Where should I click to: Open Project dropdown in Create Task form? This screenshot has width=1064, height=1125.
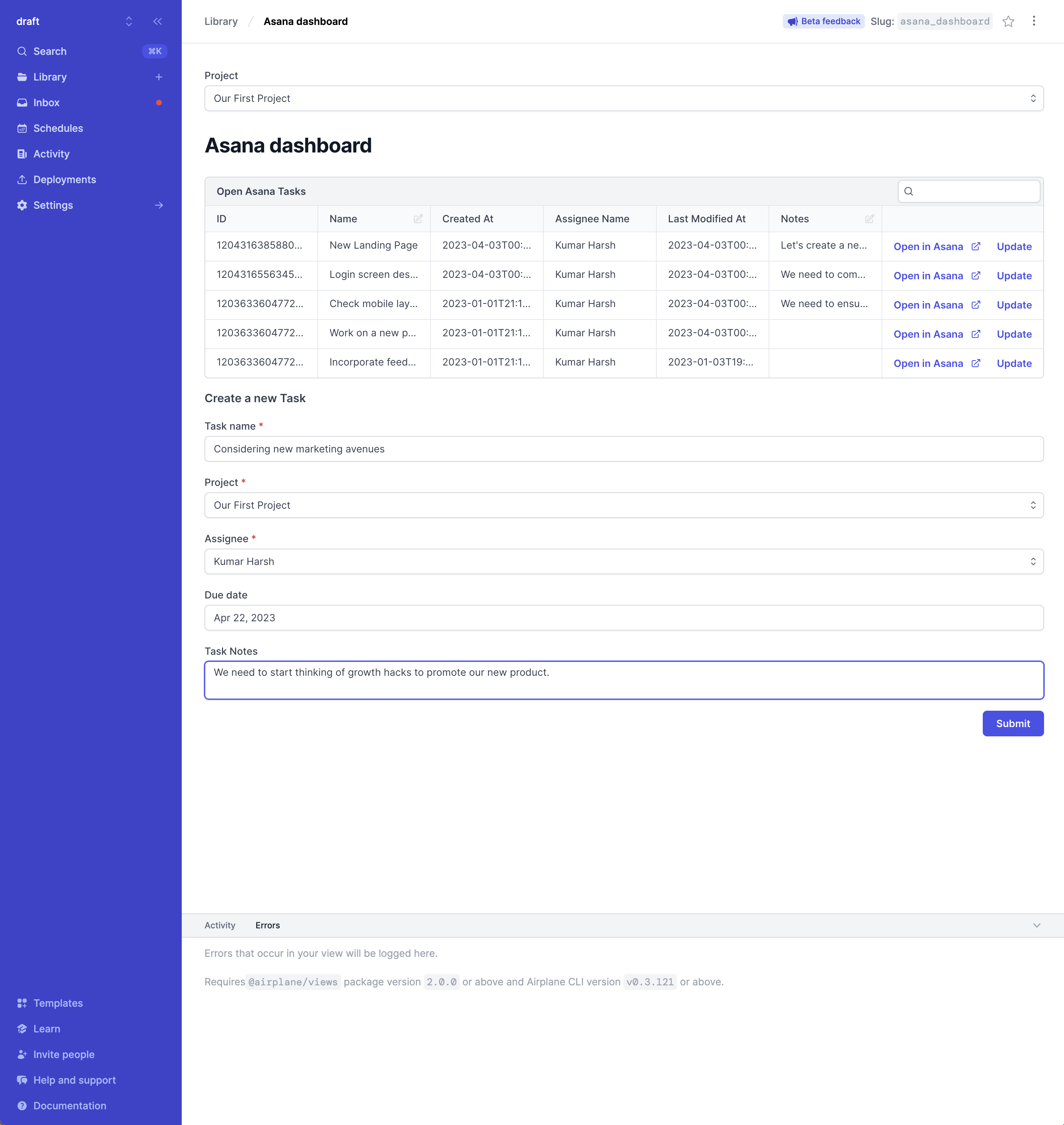point(624,505)
